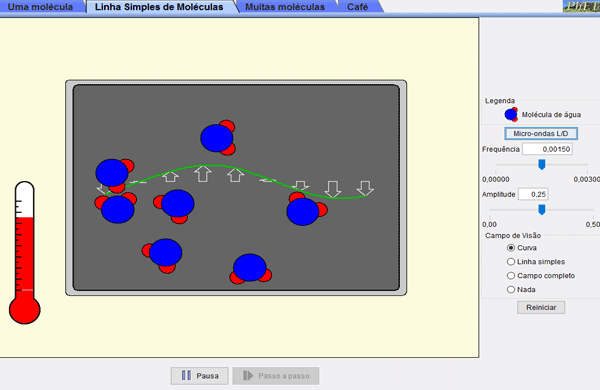
Task: Click the PhET logo in the corner
Action: [x=581, y=6]
